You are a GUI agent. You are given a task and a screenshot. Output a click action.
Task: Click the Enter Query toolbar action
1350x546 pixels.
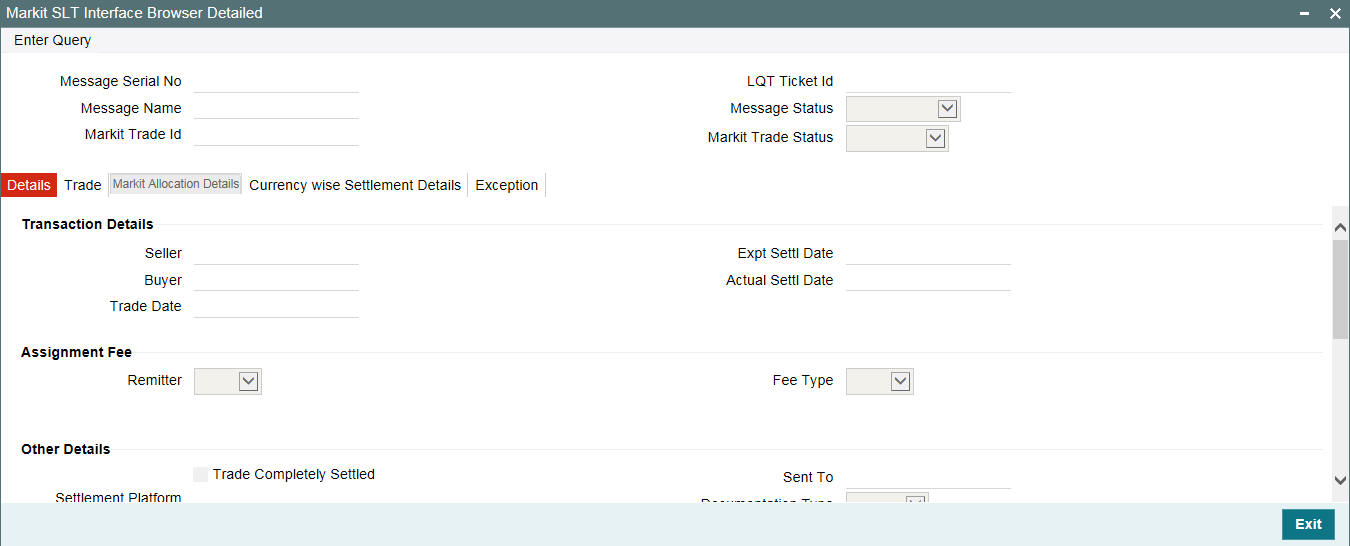(52, 40)
